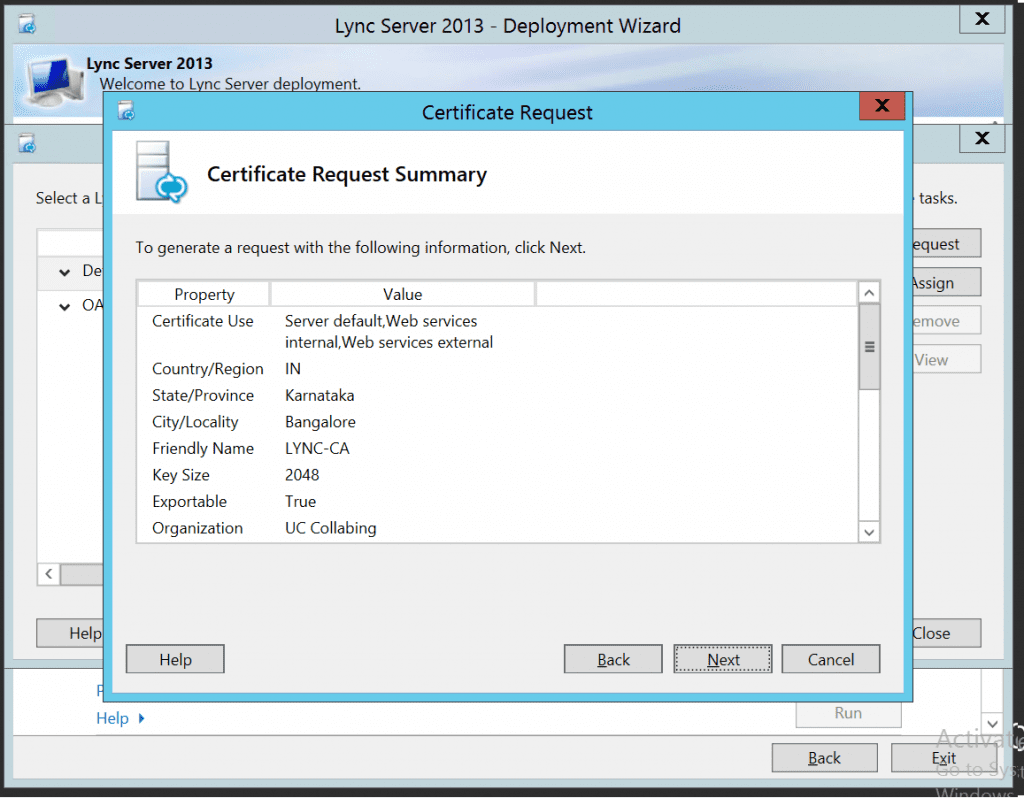
Task: Click the Certificate Request dialog title icon
Action: point(126,111)
